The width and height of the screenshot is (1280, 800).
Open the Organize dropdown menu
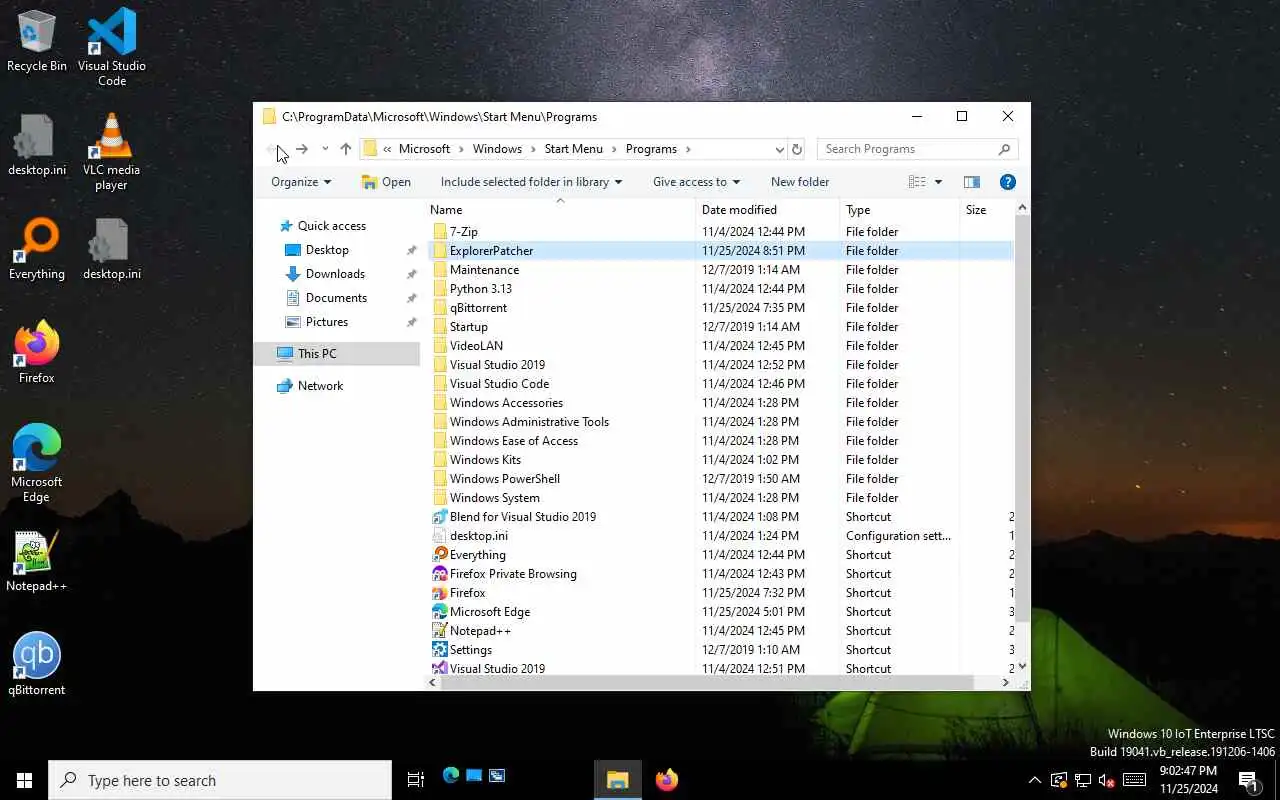coord(301,182)
